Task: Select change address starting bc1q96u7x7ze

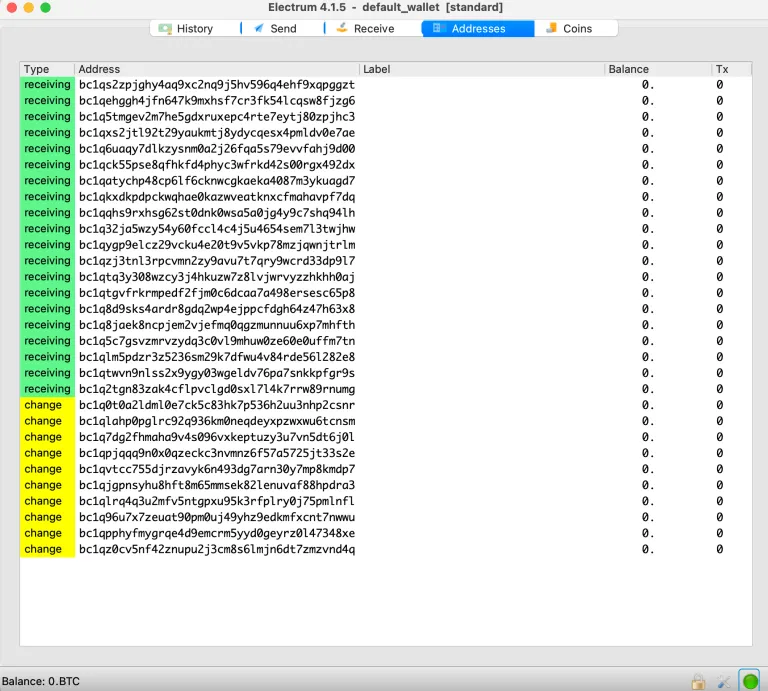Action: coord(217,517)
